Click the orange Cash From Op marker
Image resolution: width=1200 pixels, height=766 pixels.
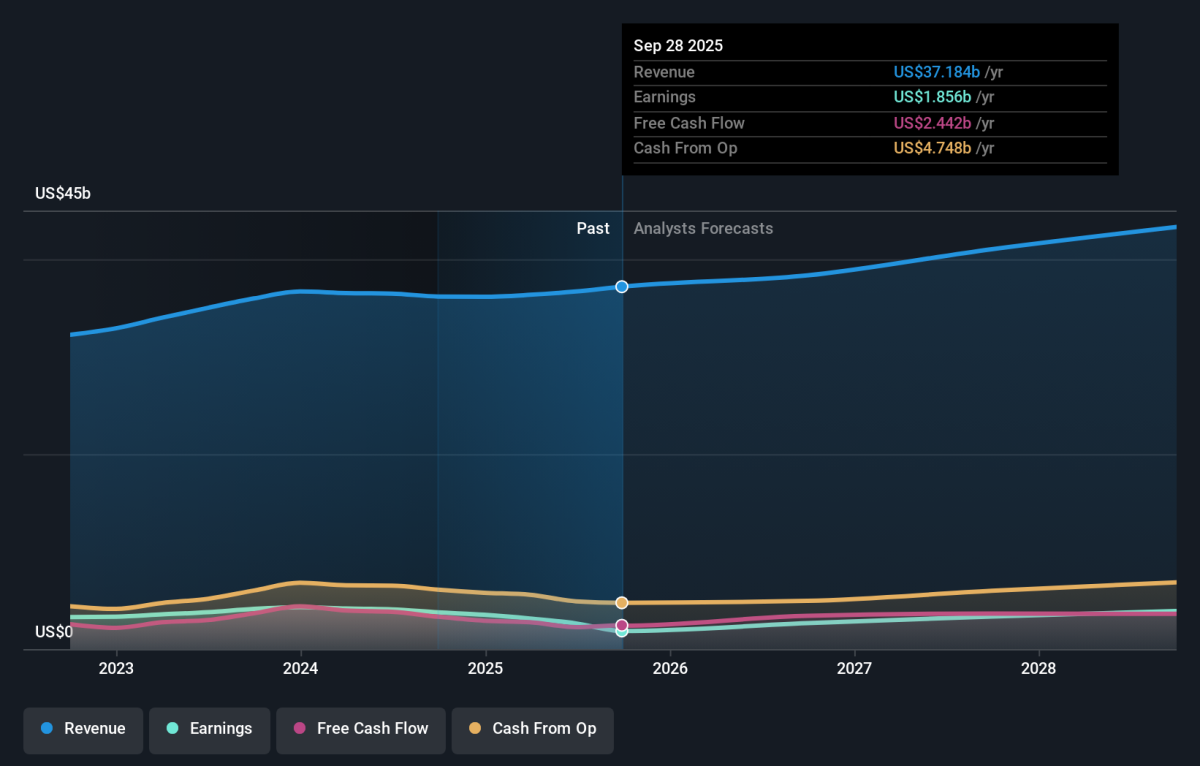(622, 603)
